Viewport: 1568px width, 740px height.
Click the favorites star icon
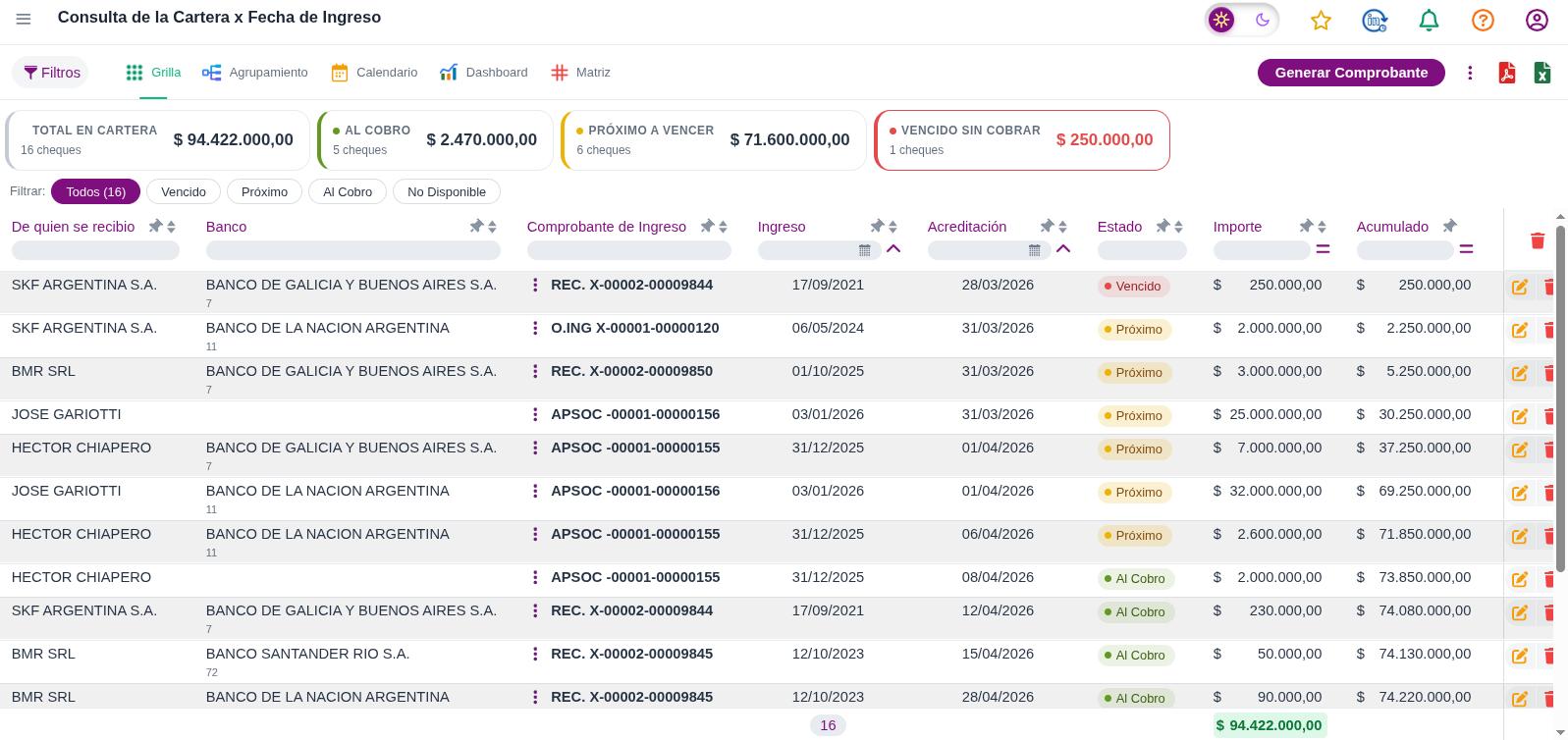pyautogui.click(x=1321, y=20)
